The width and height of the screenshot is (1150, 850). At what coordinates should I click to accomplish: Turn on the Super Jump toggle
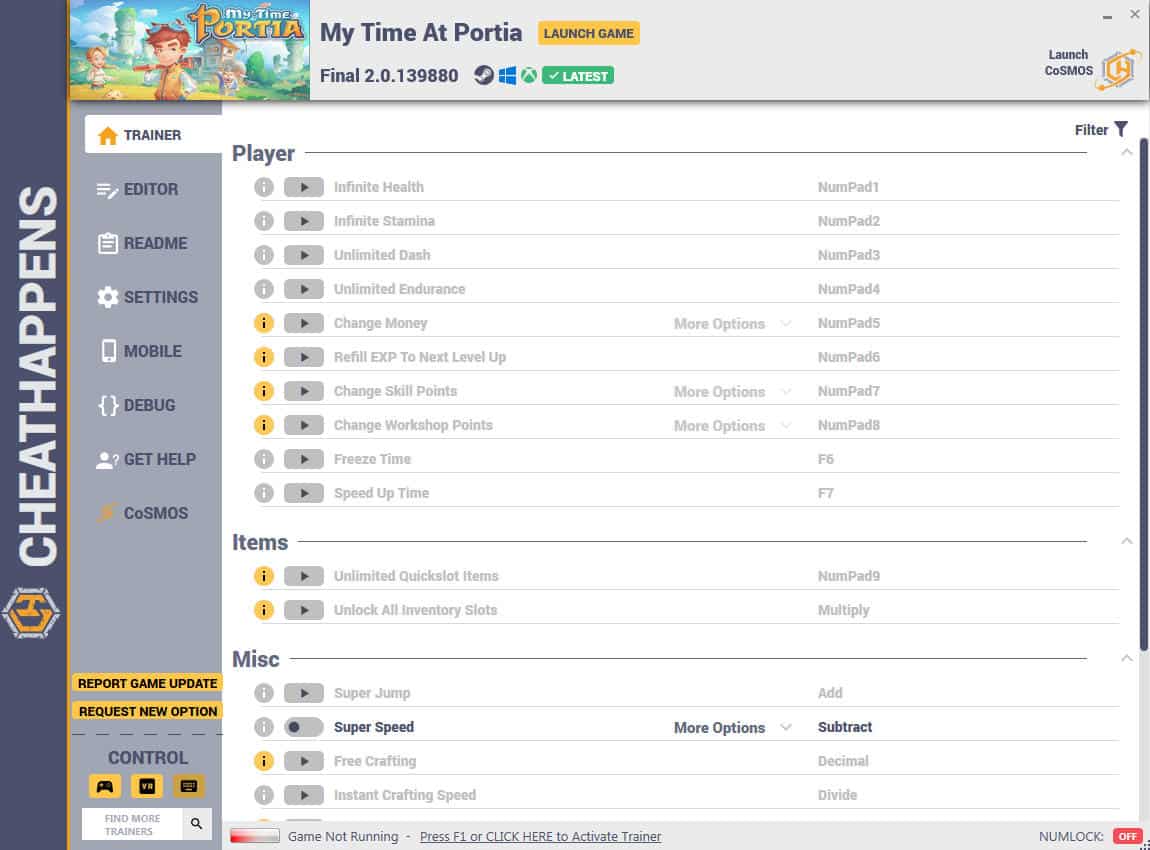click(x=304, y=693)
